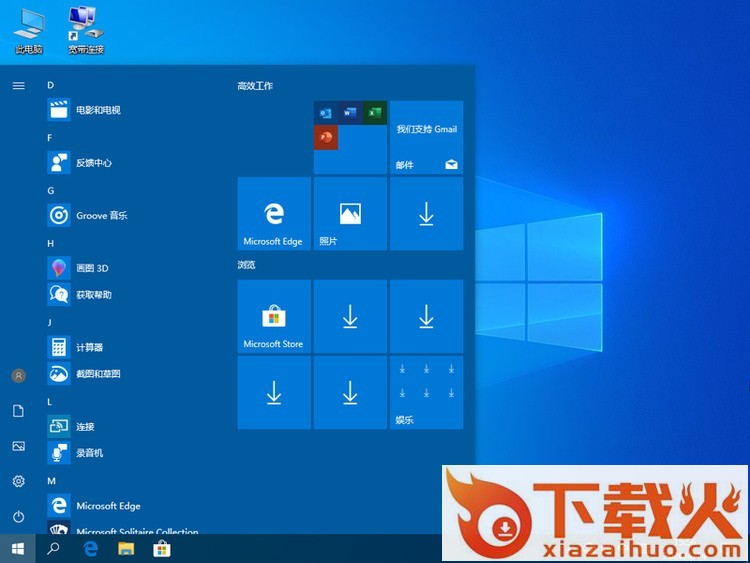The width and height of the screenshot is (750, 563).
Task: Click the Microsoft Edge tile
Action: pos(274,214)
